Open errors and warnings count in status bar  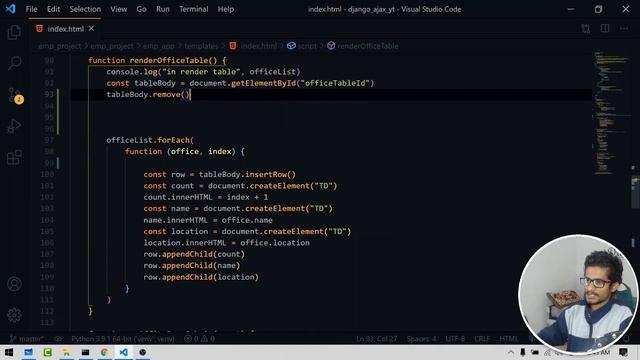199,339
